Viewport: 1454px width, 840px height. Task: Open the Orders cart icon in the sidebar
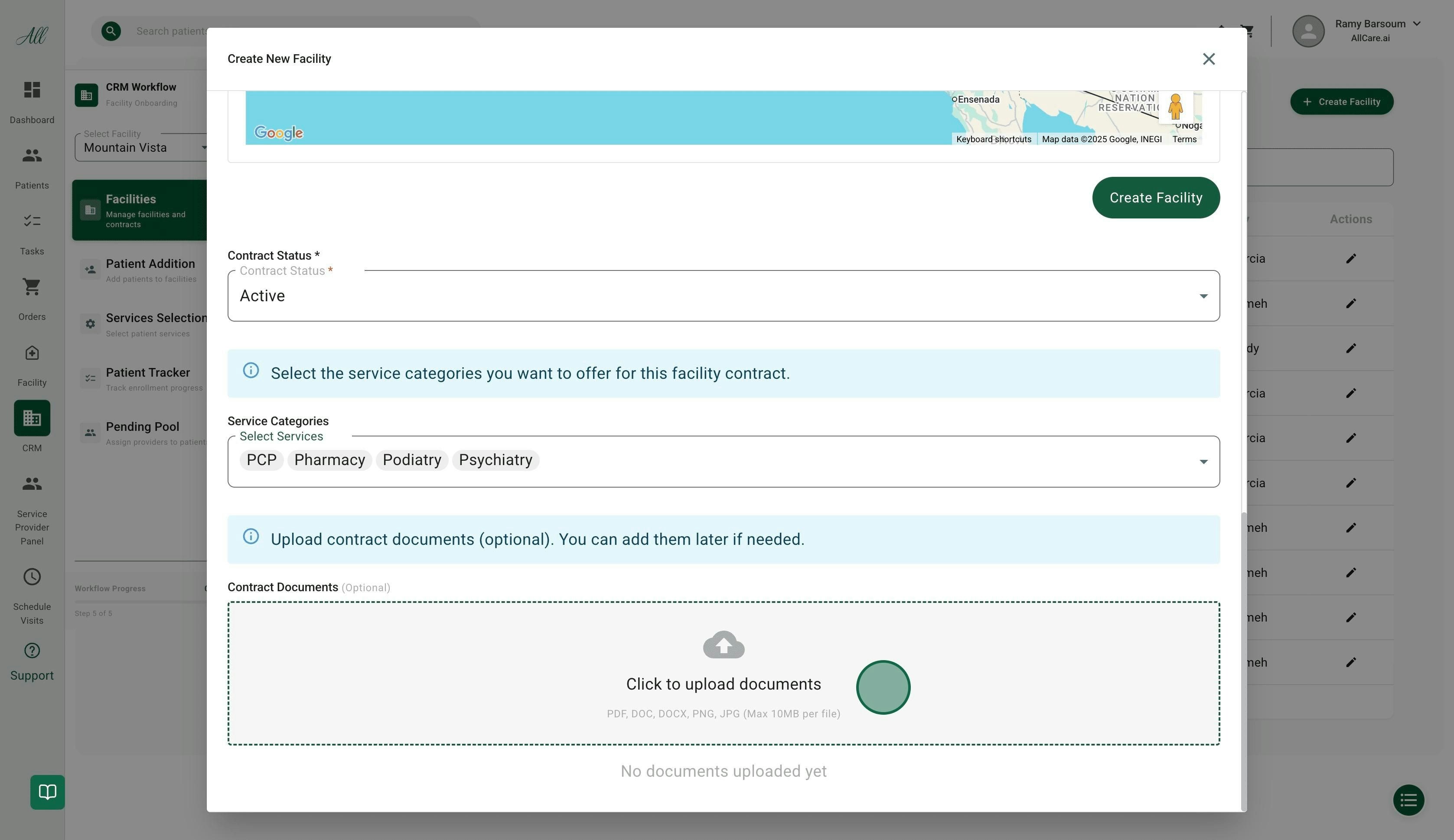tap(32, 287)
